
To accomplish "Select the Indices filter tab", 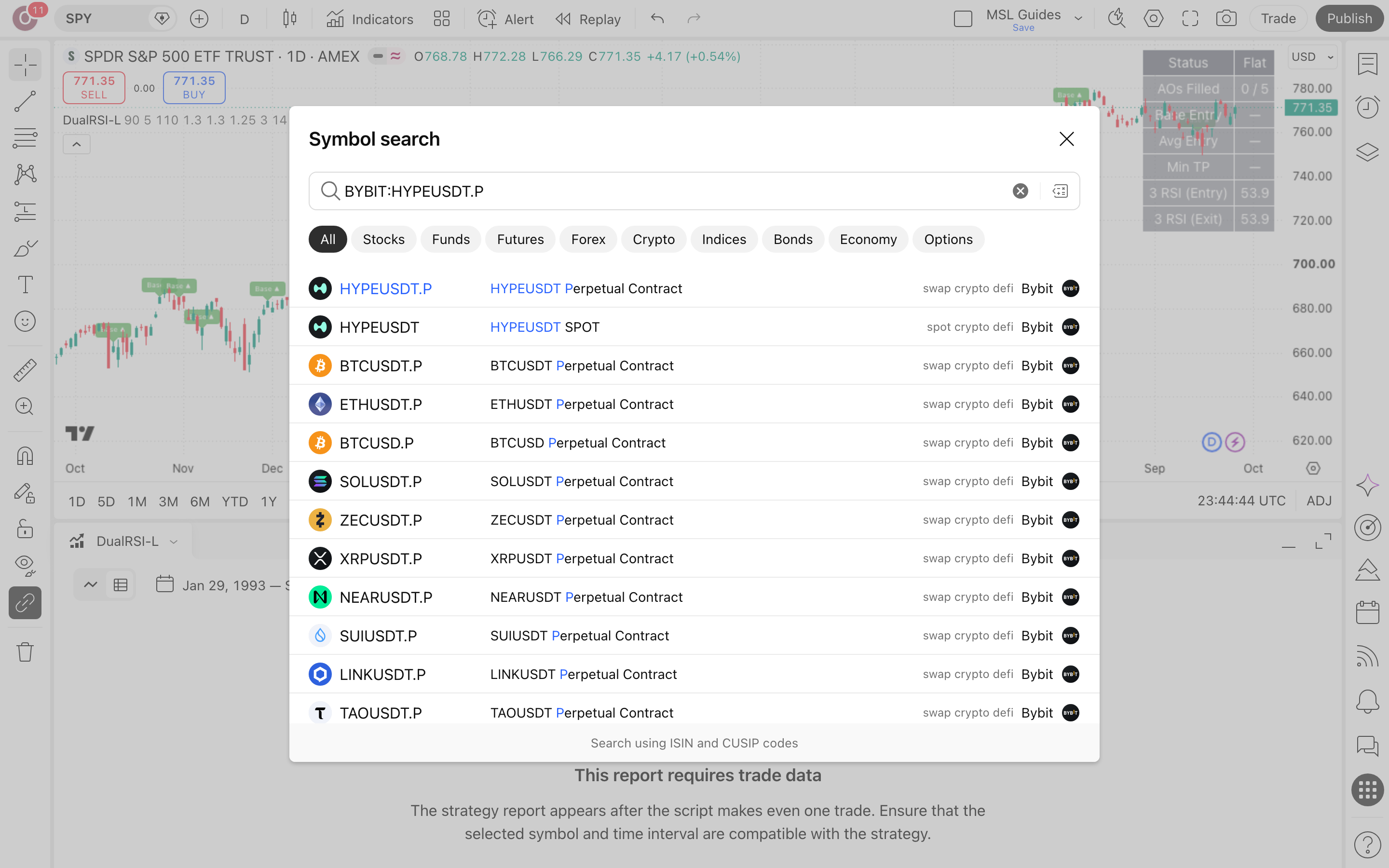I will 724,239.
